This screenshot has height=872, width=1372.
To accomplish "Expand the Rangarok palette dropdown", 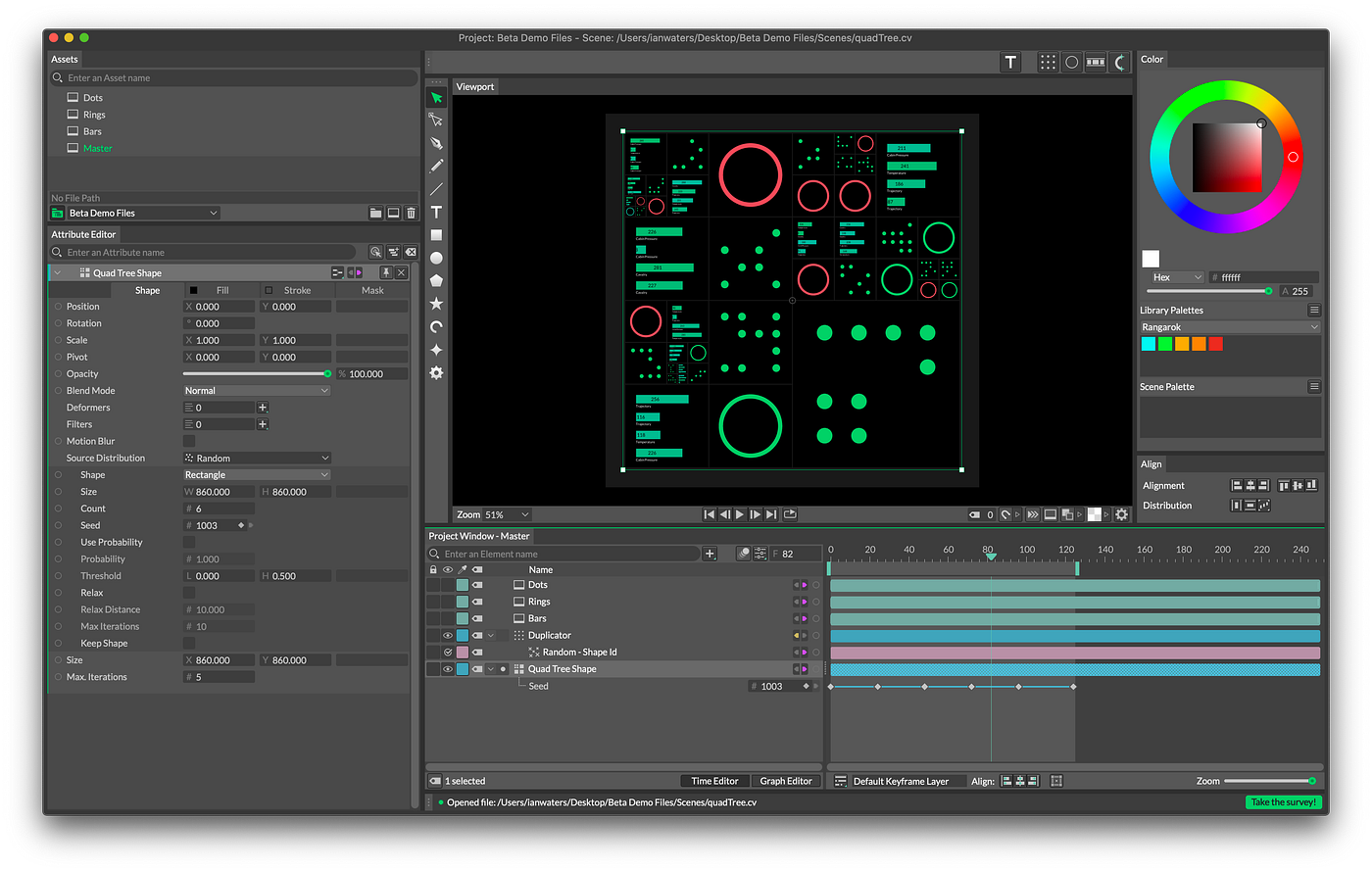I will point(1230,327).
